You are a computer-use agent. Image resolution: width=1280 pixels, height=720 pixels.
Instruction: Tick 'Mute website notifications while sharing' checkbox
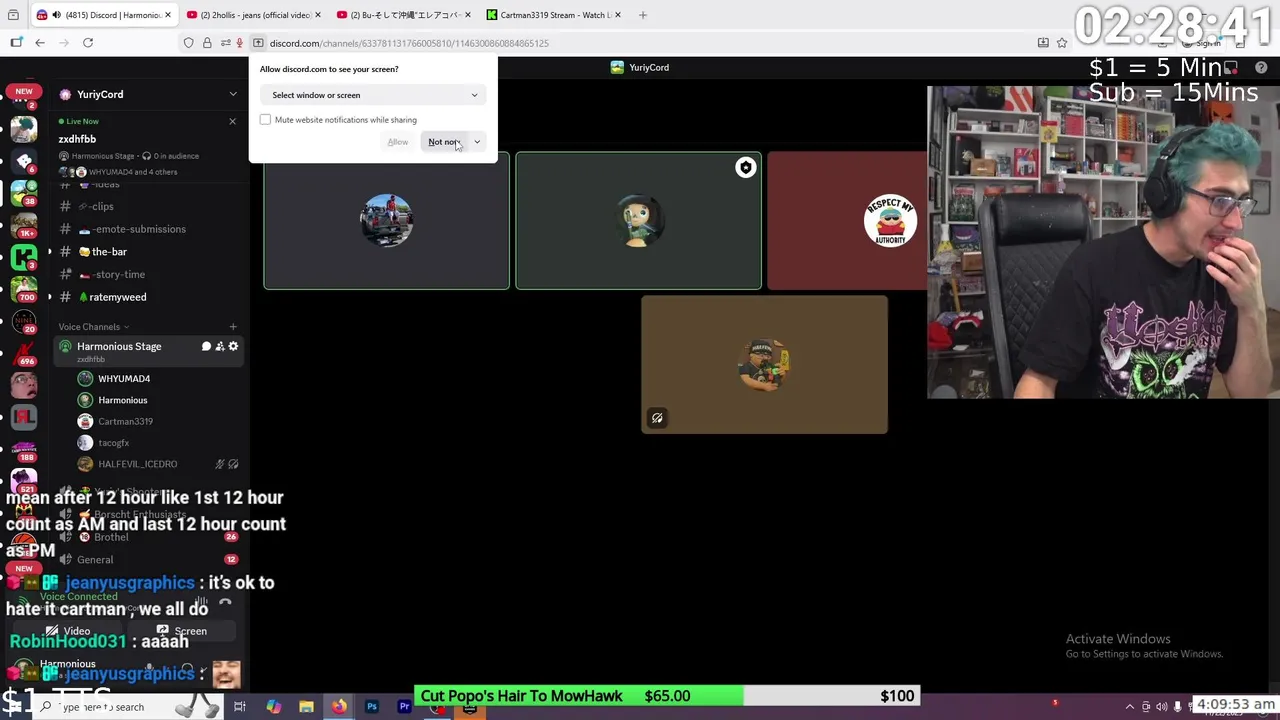(265, 120)
